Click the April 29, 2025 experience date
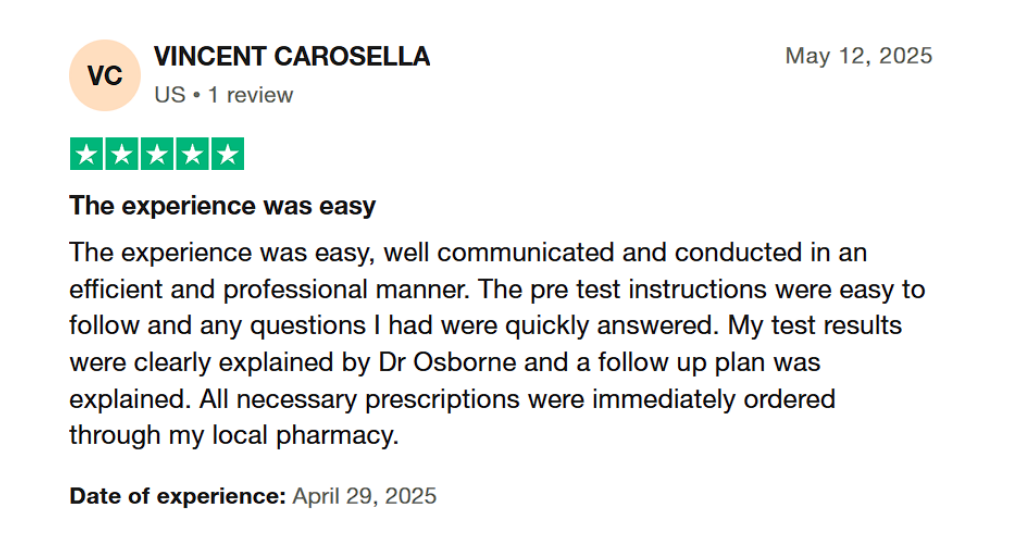The height and width of the screenshot is (550, 1020). [364, 496]
